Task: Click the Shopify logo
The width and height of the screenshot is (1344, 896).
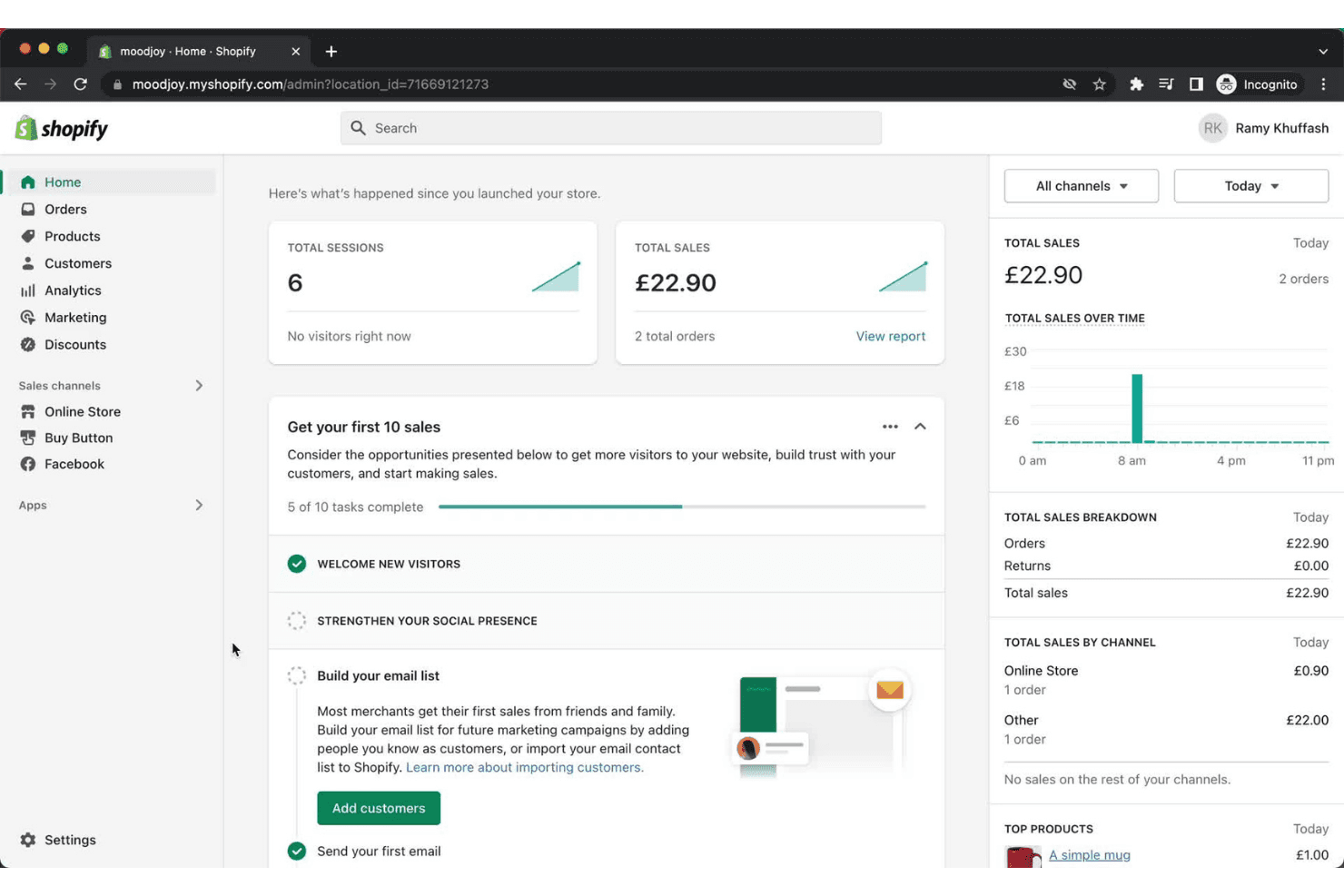Action: pyautogui.click(x=62, y=128)
